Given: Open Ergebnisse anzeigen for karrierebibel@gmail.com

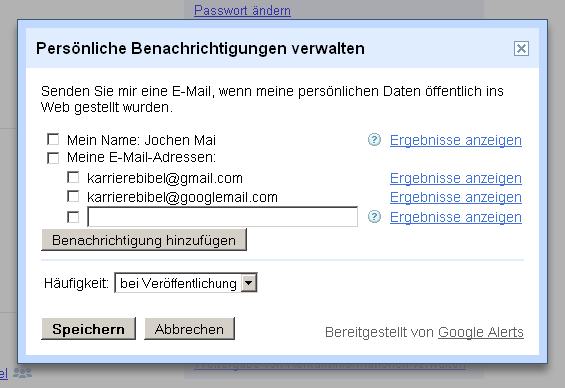Looking at the screenshot, I should pyautogui.click(x=456, y=178).
